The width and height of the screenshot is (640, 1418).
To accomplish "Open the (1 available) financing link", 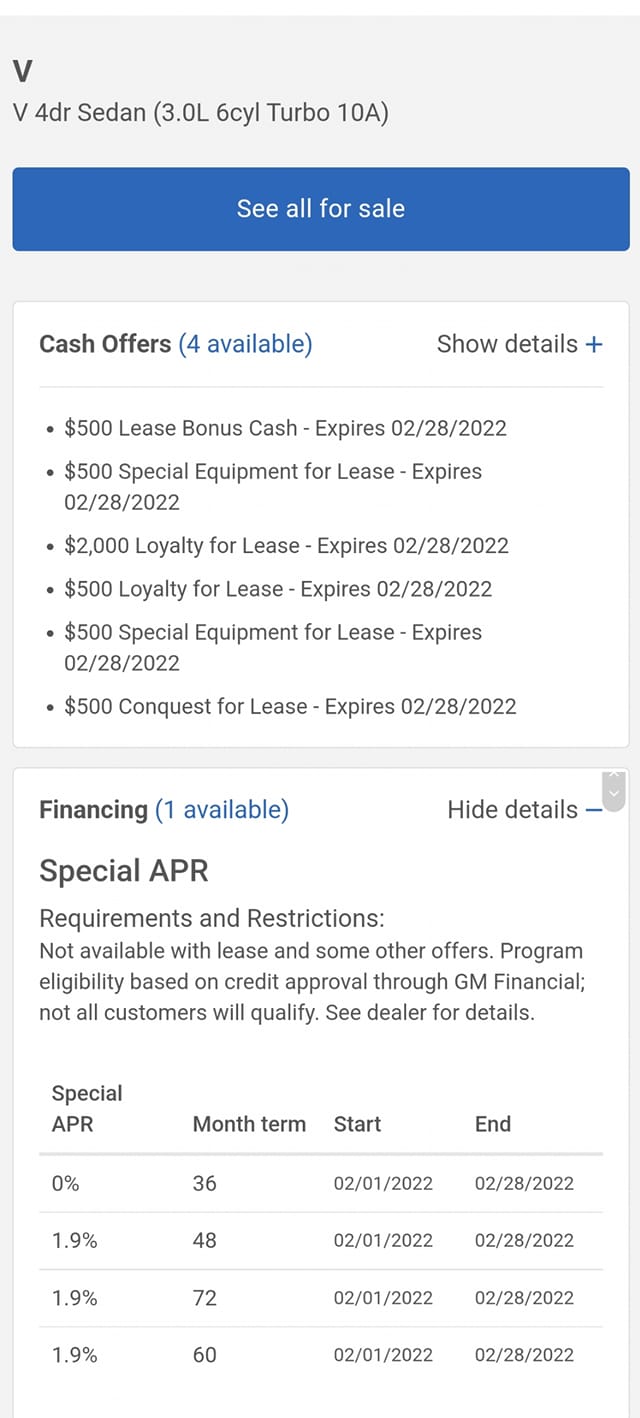I will [222, 810].
